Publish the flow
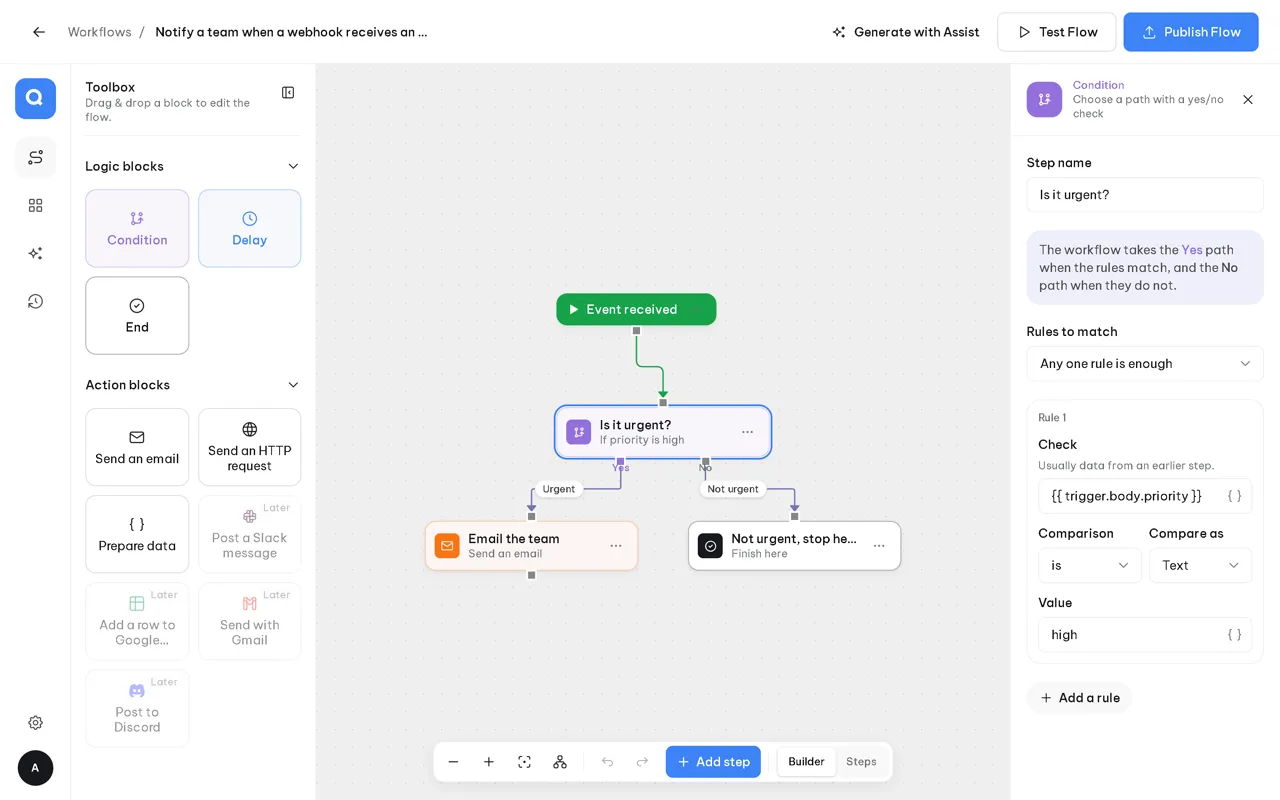 coord(1191,32)
